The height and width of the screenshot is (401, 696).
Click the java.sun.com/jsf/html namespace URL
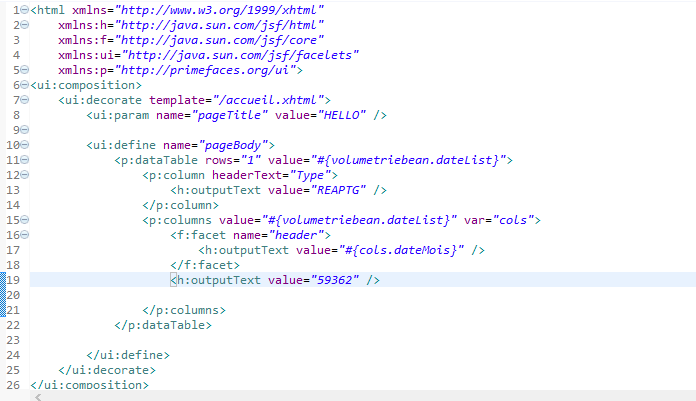coord(219,25)
